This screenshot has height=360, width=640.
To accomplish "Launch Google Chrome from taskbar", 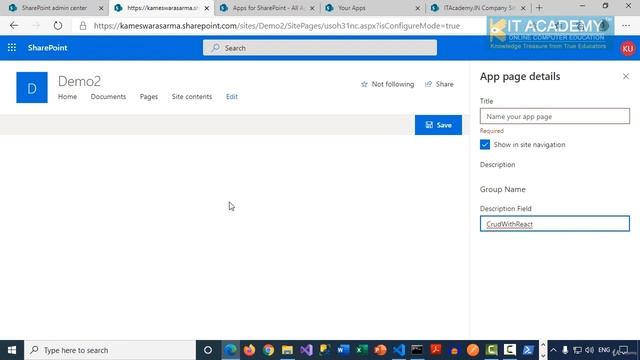I will 269,350.
